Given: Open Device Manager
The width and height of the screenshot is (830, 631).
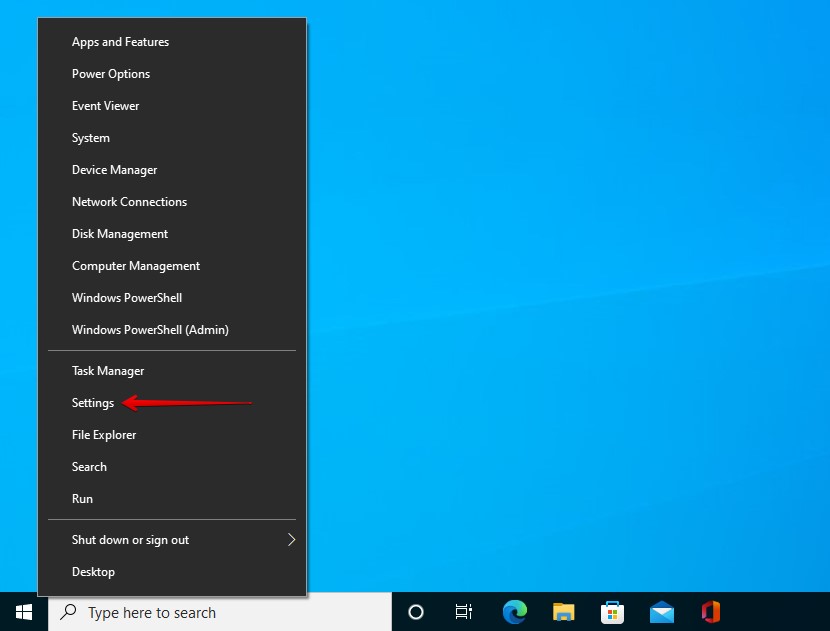Looking at the screenshot, I should [x=172, y=170].
